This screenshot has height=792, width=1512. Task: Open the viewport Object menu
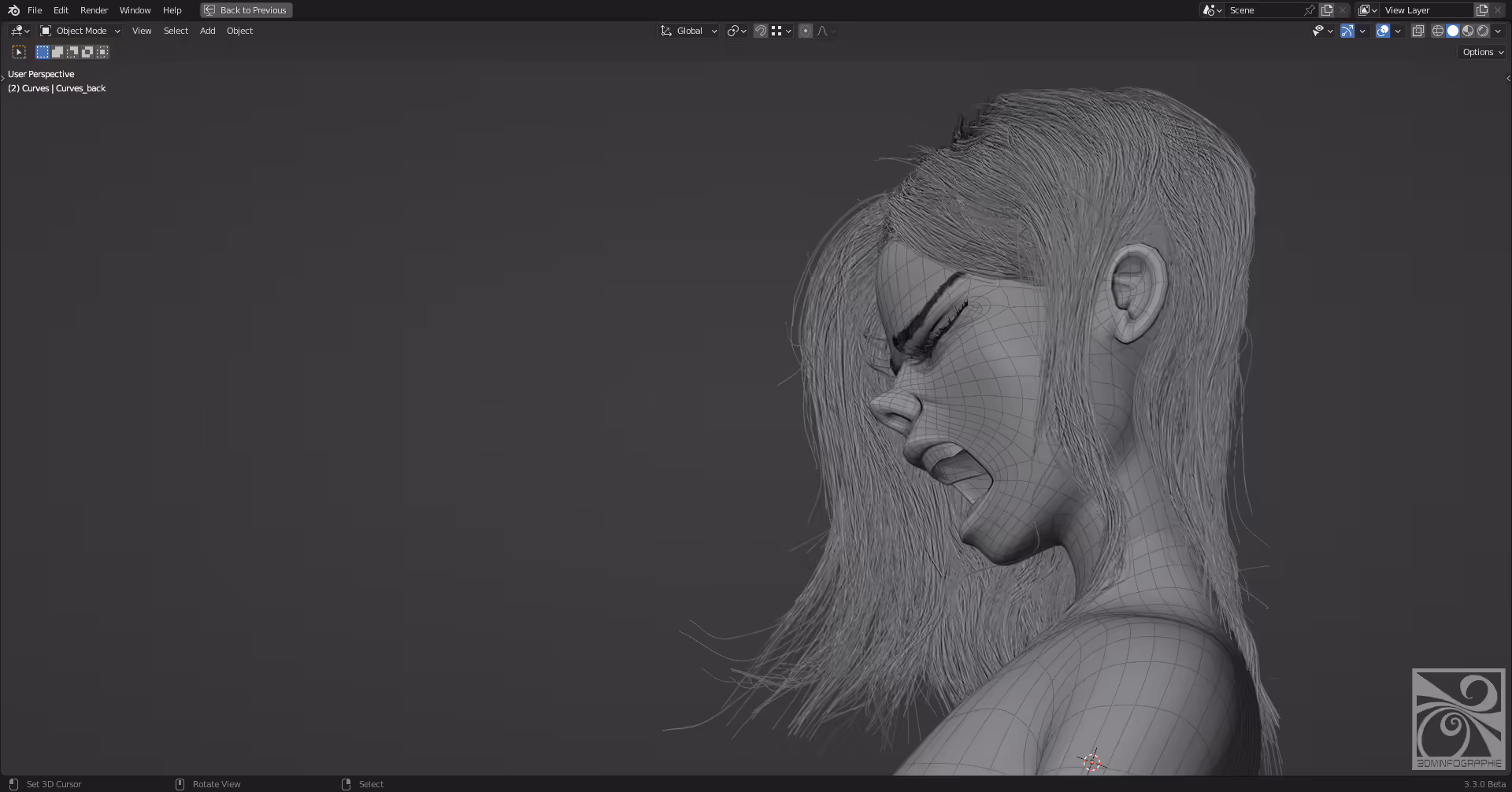(239, 31)
